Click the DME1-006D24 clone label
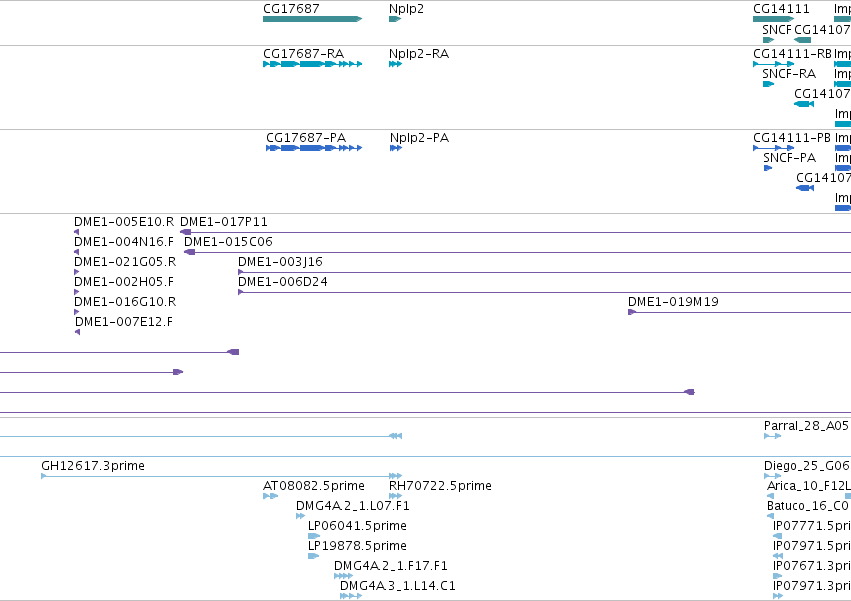This screenshot has width=851, height=601. (283, 282)
